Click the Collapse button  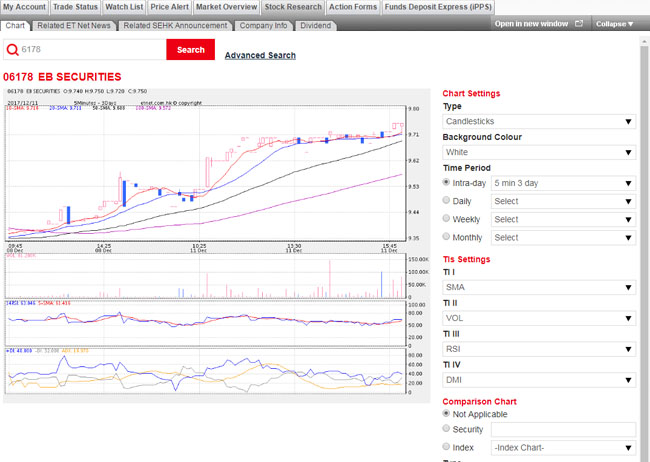pyautogui.click(x=615, y=24)
